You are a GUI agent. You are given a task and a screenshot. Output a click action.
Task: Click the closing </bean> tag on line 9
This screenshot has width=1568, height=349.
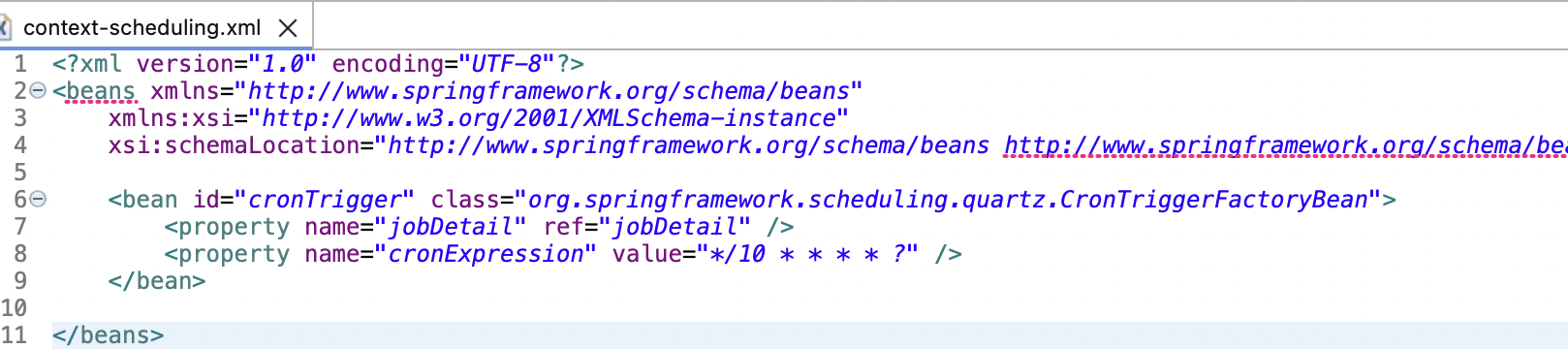click(x=157, y=281)
